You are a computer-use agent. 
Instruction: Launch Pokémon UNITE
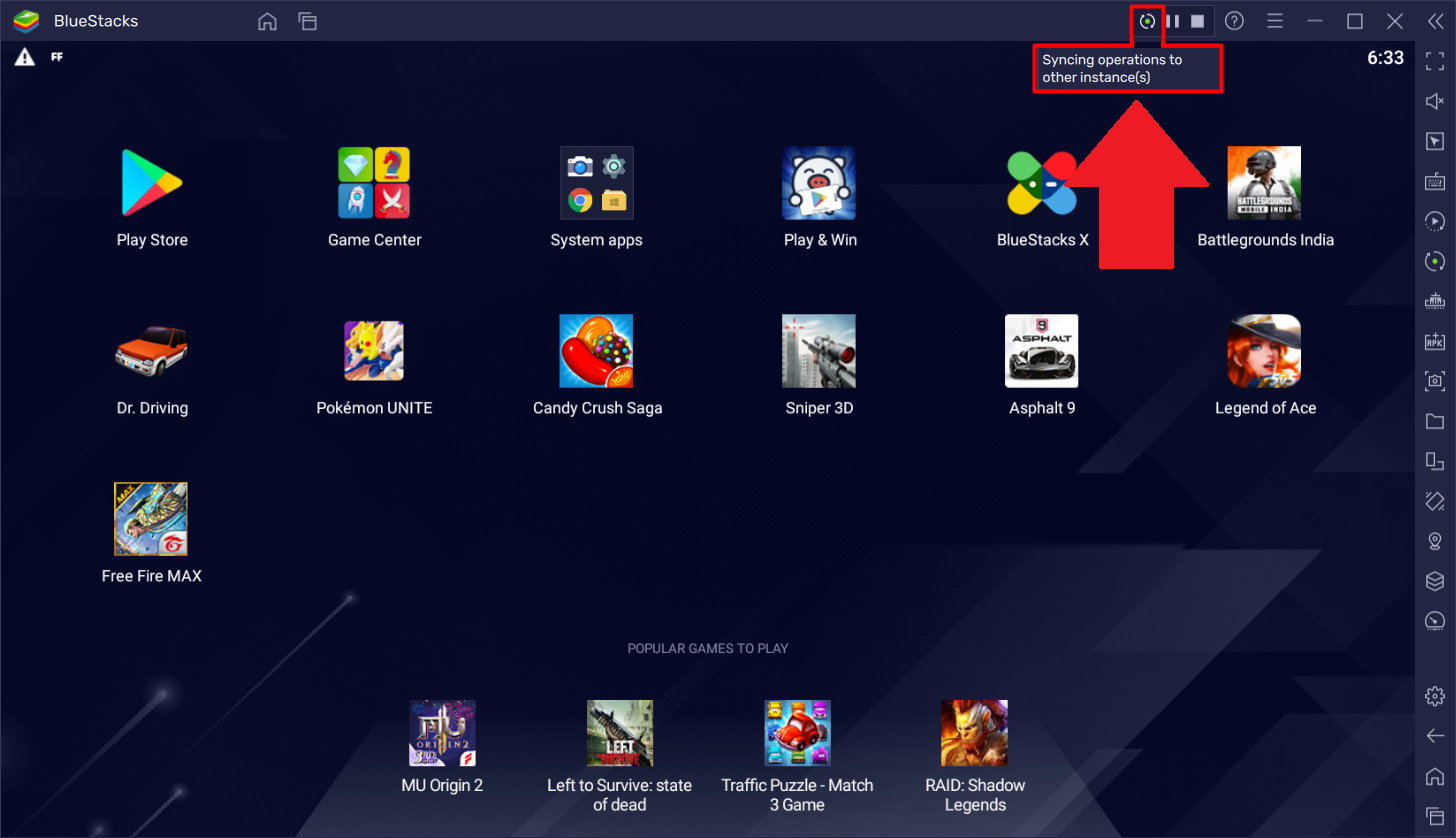tap(375, 351)
